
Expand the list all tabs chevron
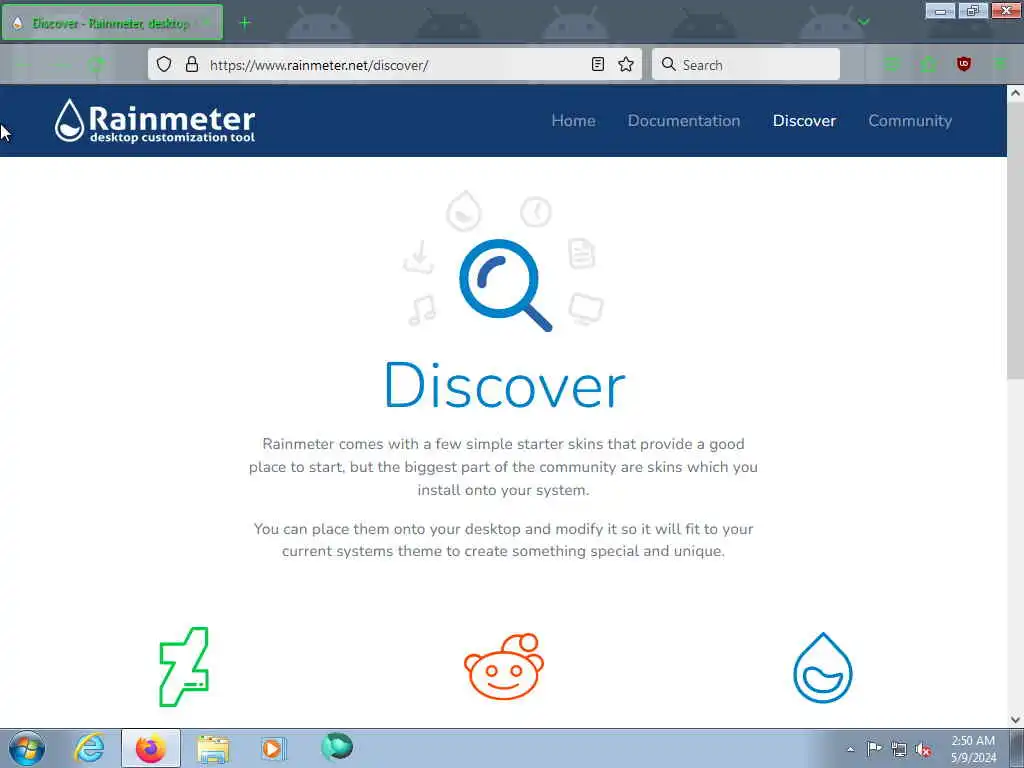coord(863,22)
